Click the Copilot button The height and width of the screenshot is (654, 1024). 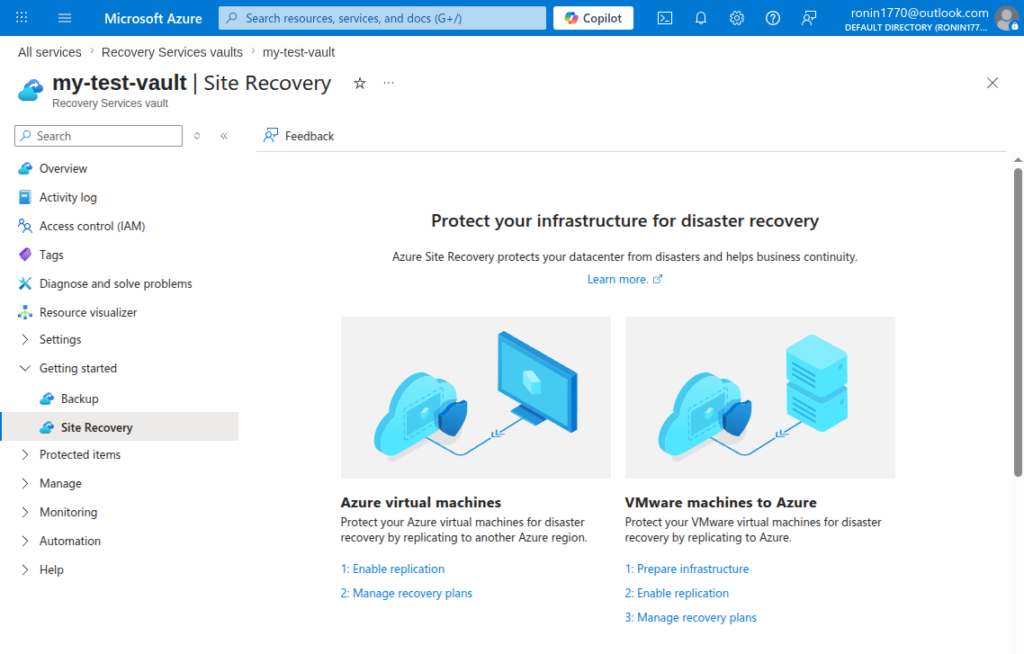click(593, 18)
